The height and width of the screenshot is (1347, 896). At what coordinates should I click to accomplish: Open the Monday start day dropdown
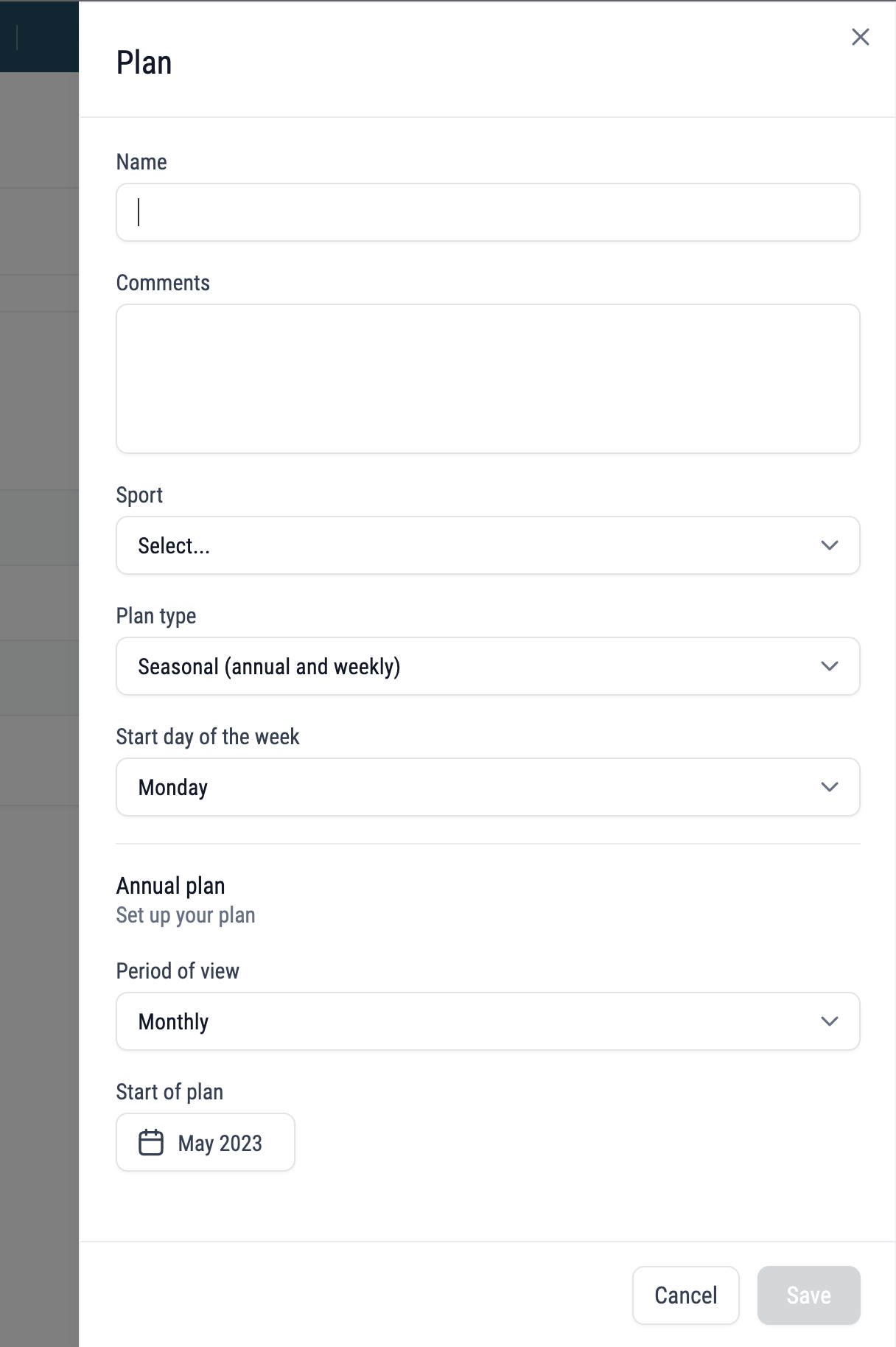pos(488,787)
